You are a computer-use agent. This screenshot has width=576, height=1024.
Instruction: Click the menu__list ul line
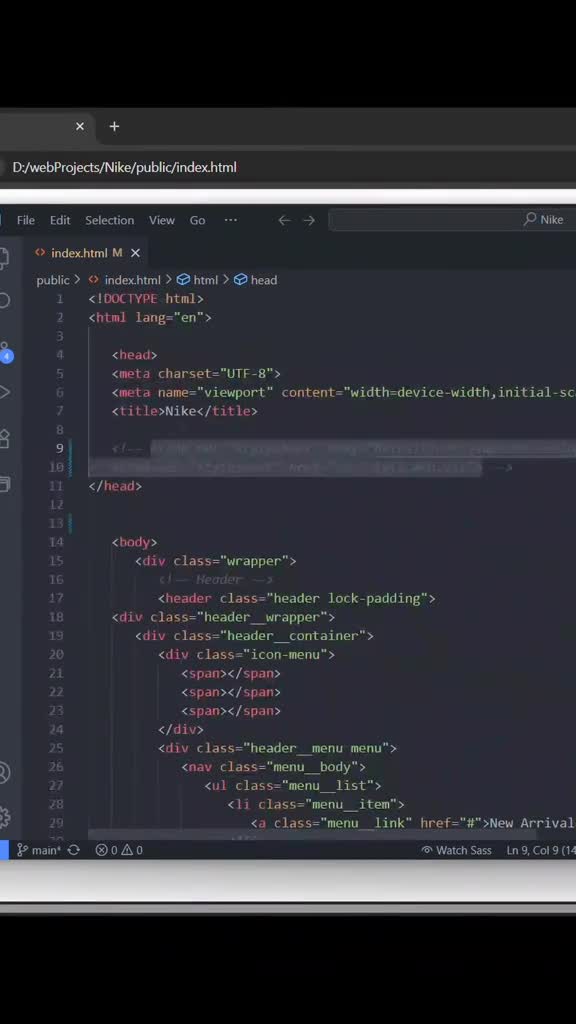pos(293,786)
